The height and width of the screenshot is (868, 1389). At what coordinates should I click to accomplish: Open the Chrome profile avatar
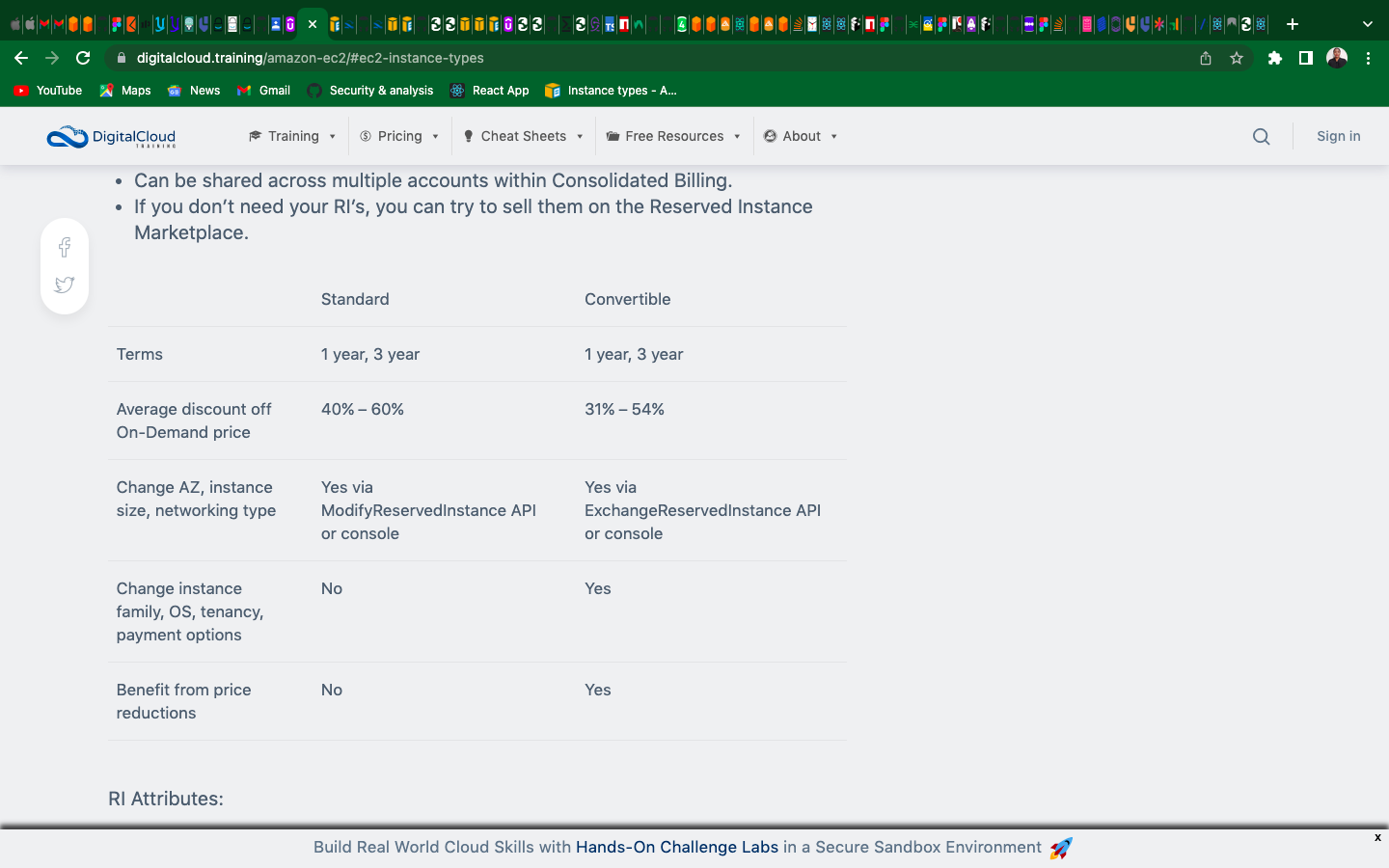(1337, 58)
